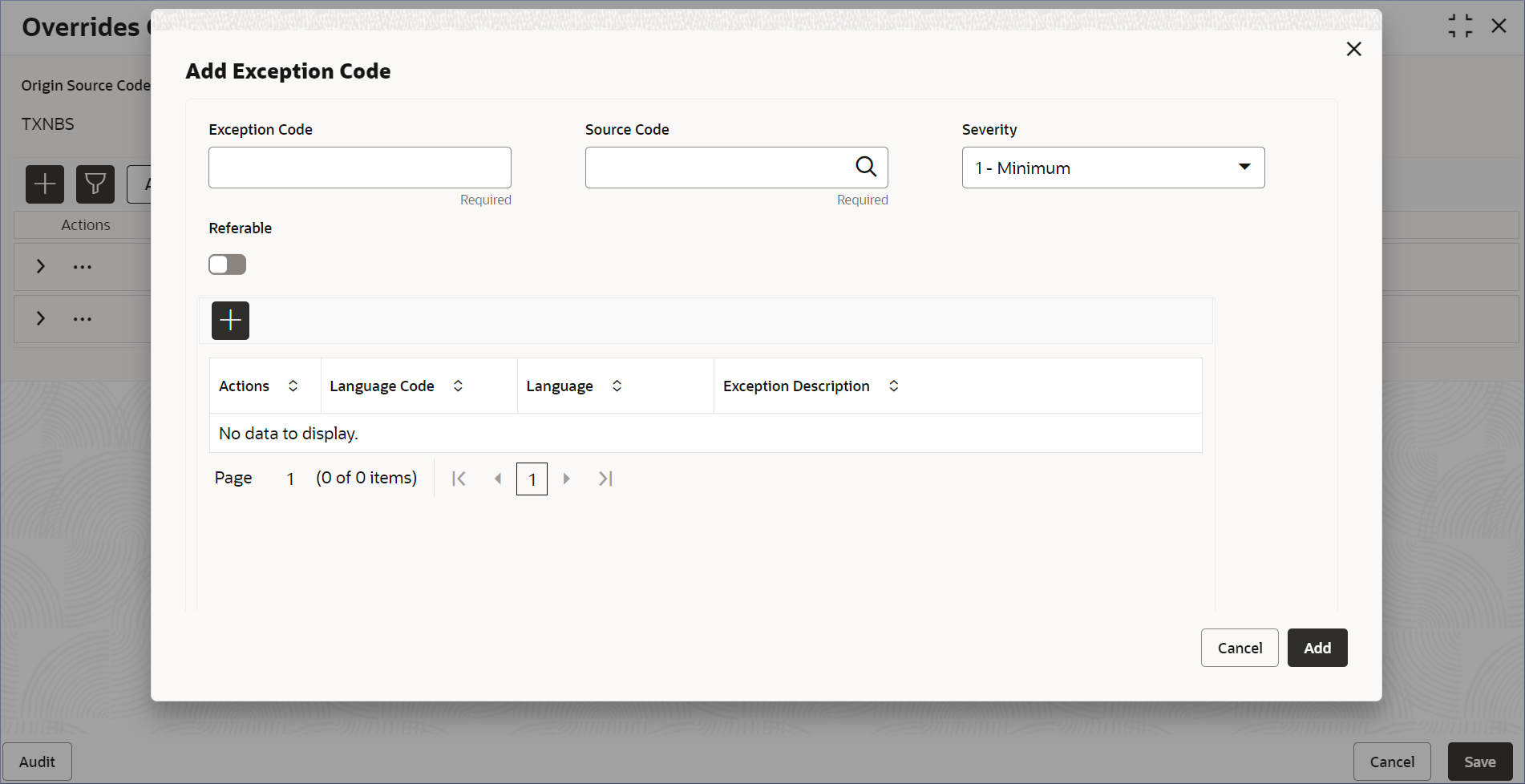Sort by the Language column

click(617, 386)
